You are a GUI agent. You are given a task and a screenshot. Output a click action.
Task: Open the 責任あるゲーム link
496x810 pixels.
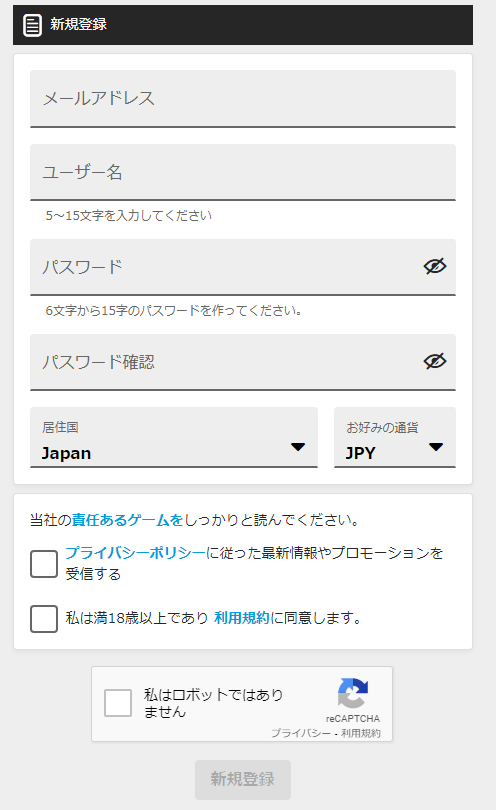tap(127, 520)
